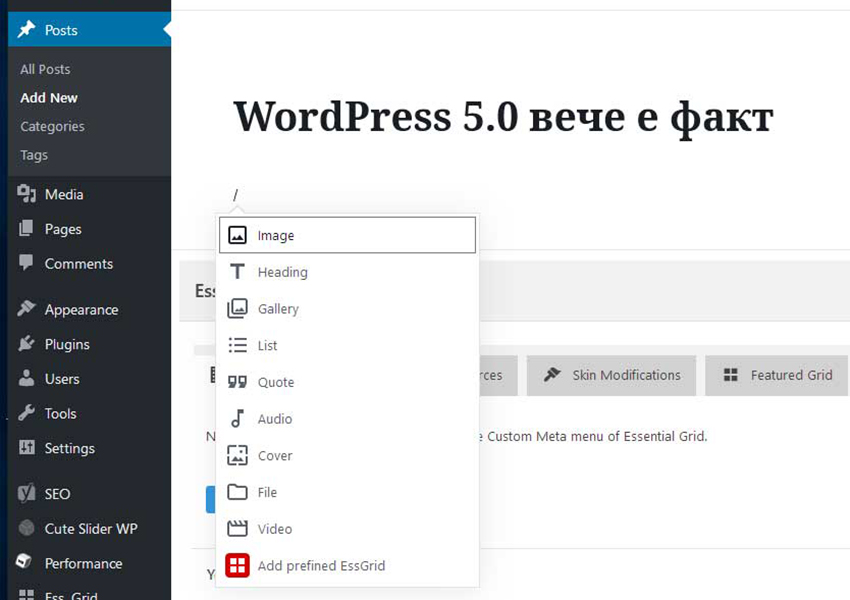850x600 pixels.
Task: Open Settings label in sidebar
Action: (x=69, y=448)
